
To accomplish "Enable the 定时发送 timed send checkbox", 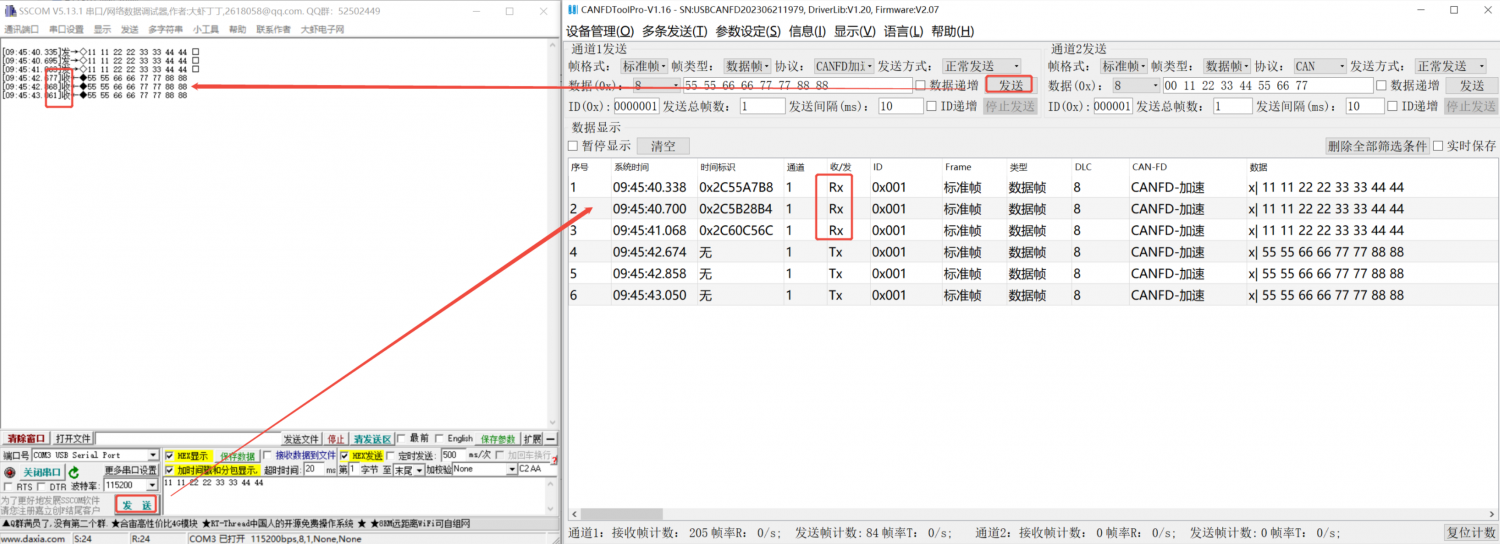I will [391, 456].
